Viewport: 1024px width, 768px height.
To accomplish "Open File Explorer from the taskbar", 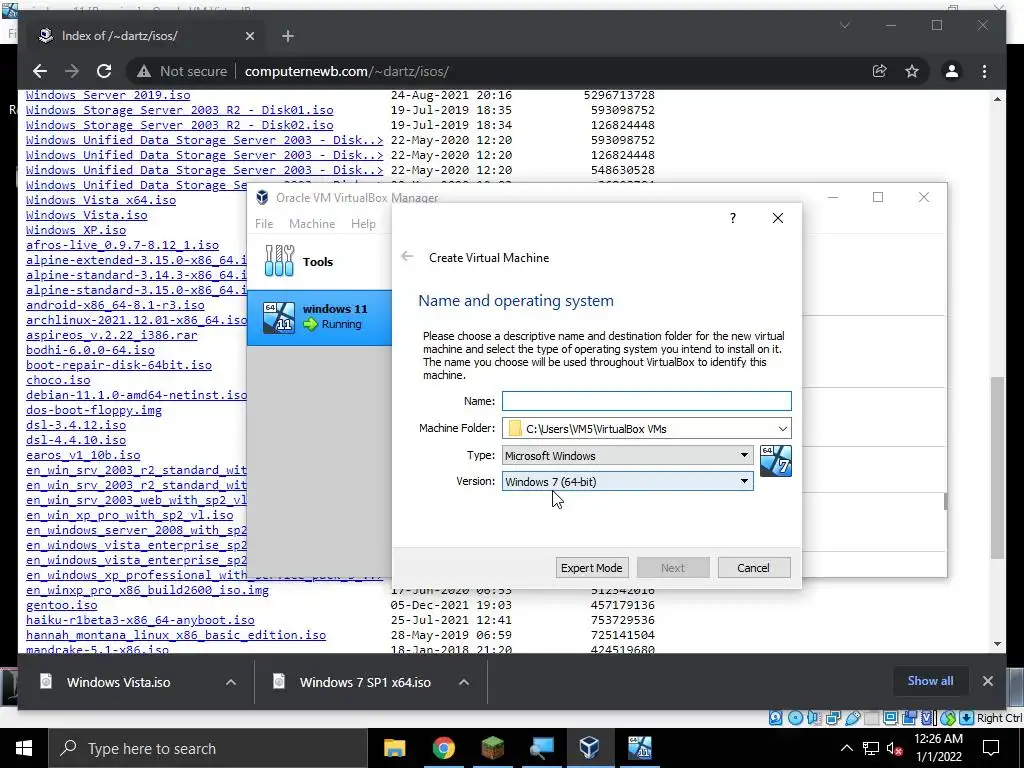I will click(x=394, y=748).
